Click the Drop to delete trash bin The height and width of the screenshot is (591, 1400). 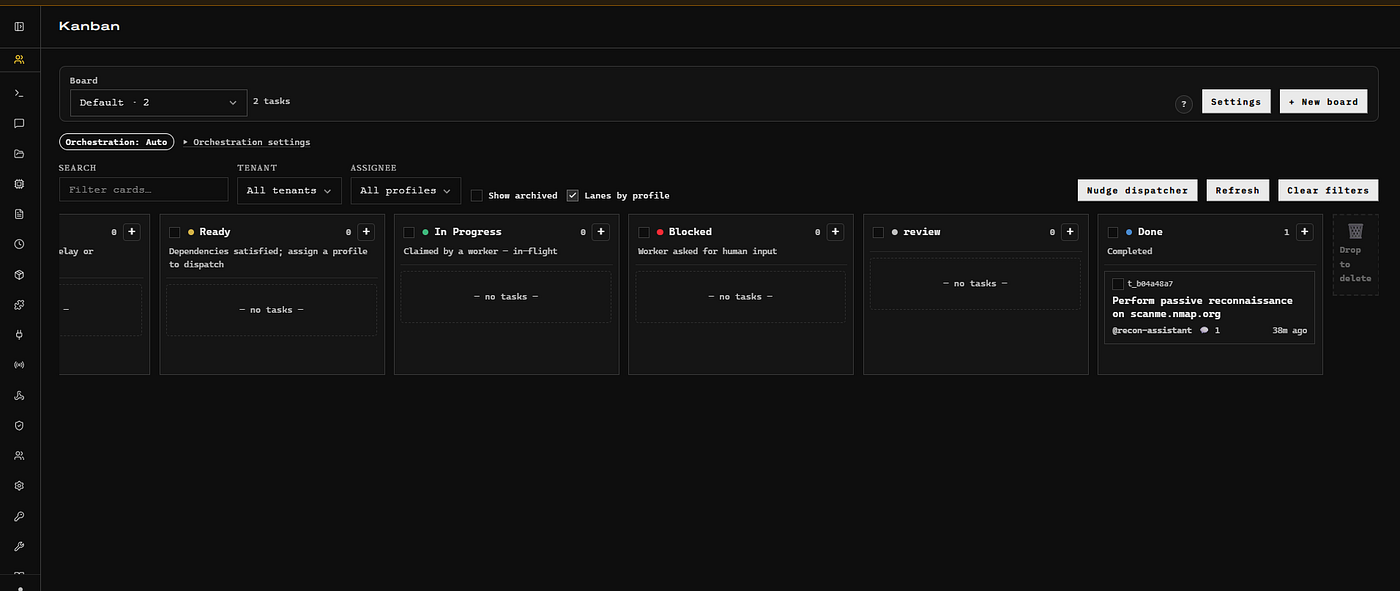click(x=1355, y=255)
